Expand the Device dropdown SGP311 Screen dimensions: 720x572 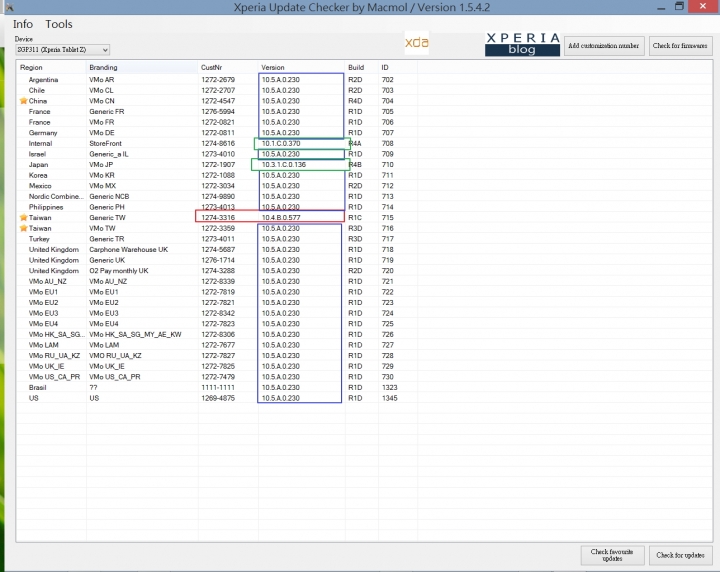coord(62,50)
